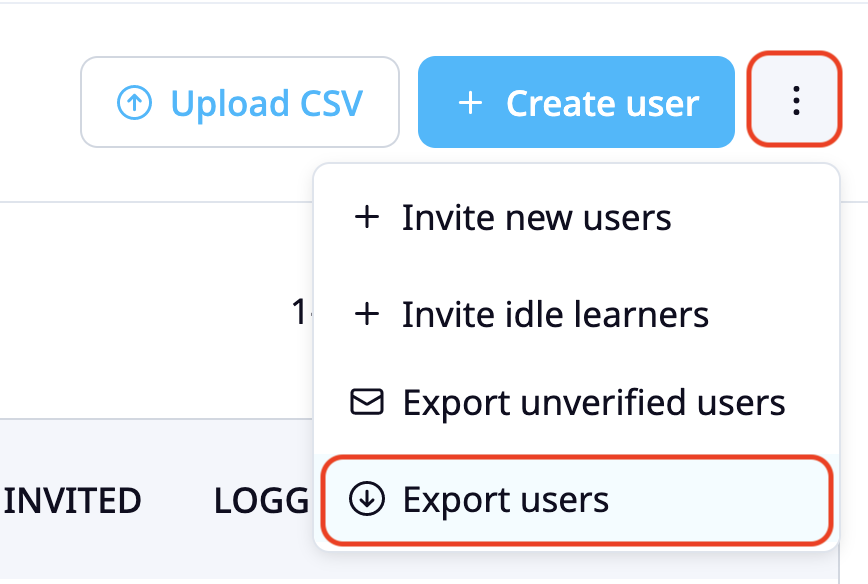Sort by the INVITED column header
Viewport: 868px width, 584px height.
pos(73,500)
